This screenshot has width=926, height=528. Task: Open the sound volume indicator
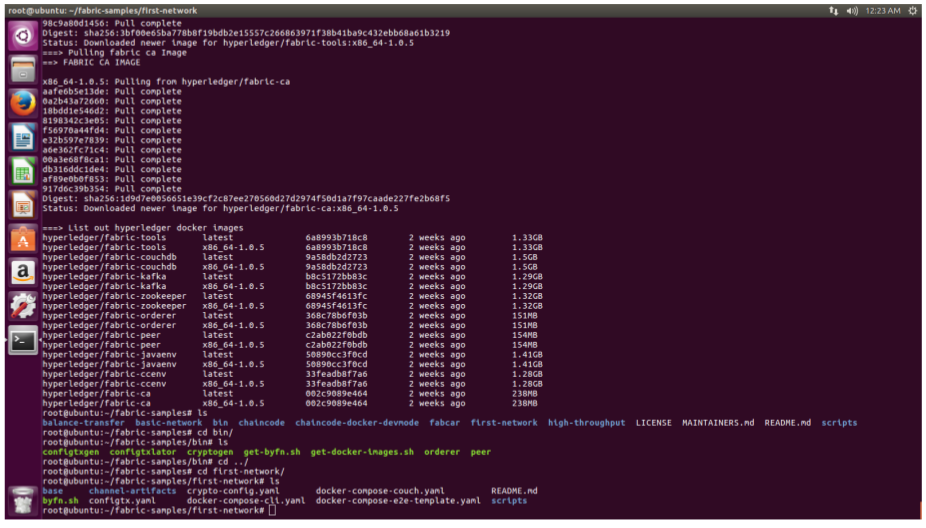(x=852, y=11)
